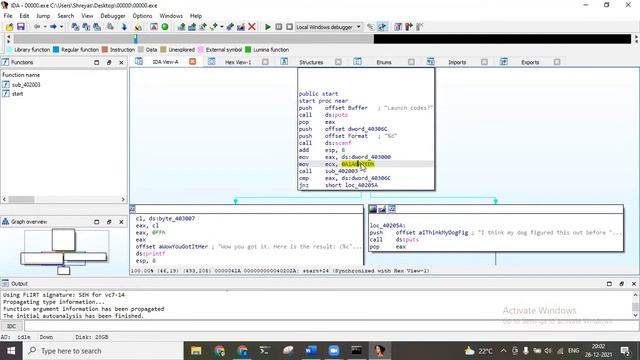Click the green circle toolbar icon
This screenshot has height=360, width=640.
pos(165,27)
